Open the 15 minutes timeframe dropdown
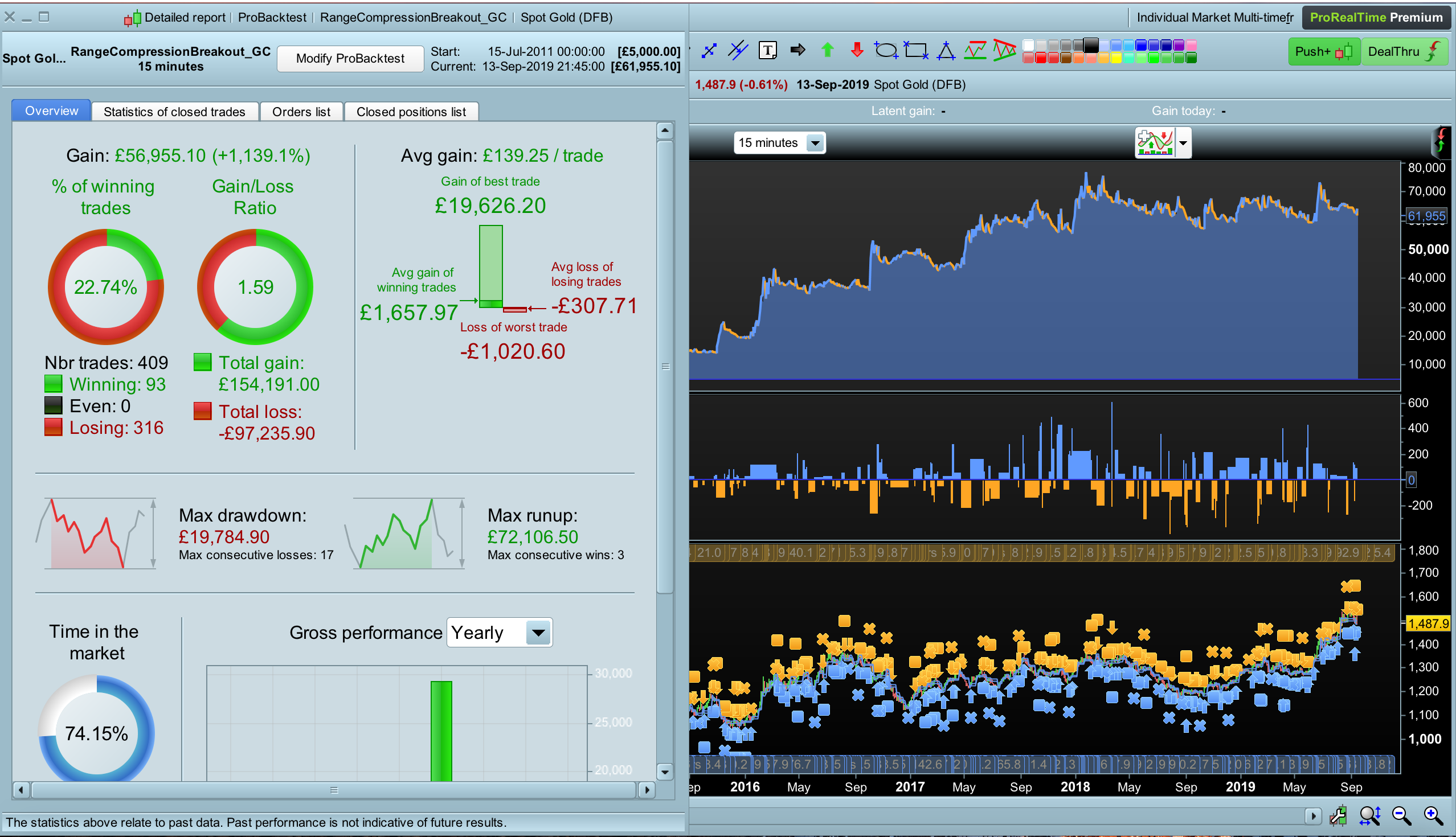This screenshot has height=837, width=1456. point(815,143)
